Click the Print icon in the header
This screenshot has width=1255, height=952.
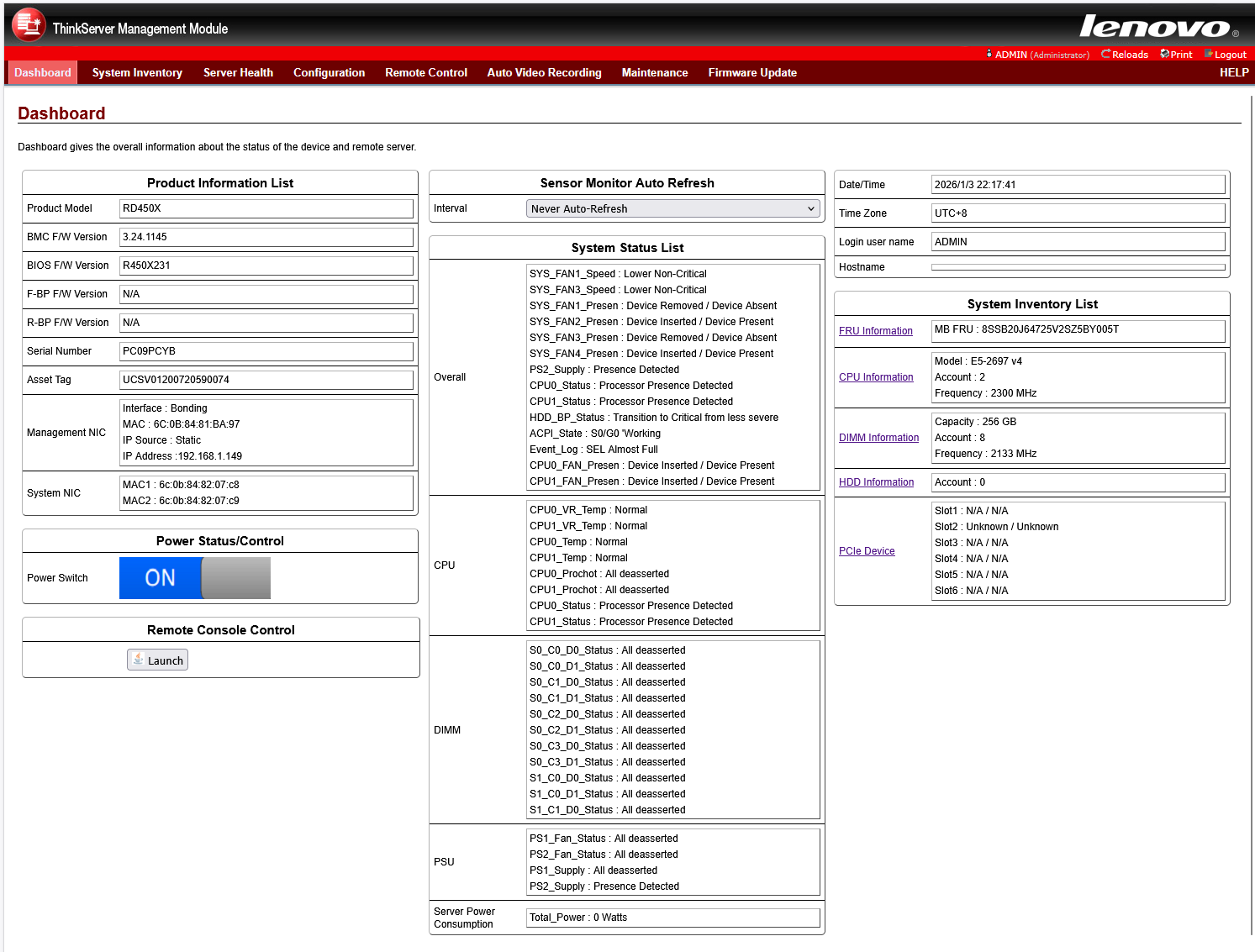pos(1165,54)
